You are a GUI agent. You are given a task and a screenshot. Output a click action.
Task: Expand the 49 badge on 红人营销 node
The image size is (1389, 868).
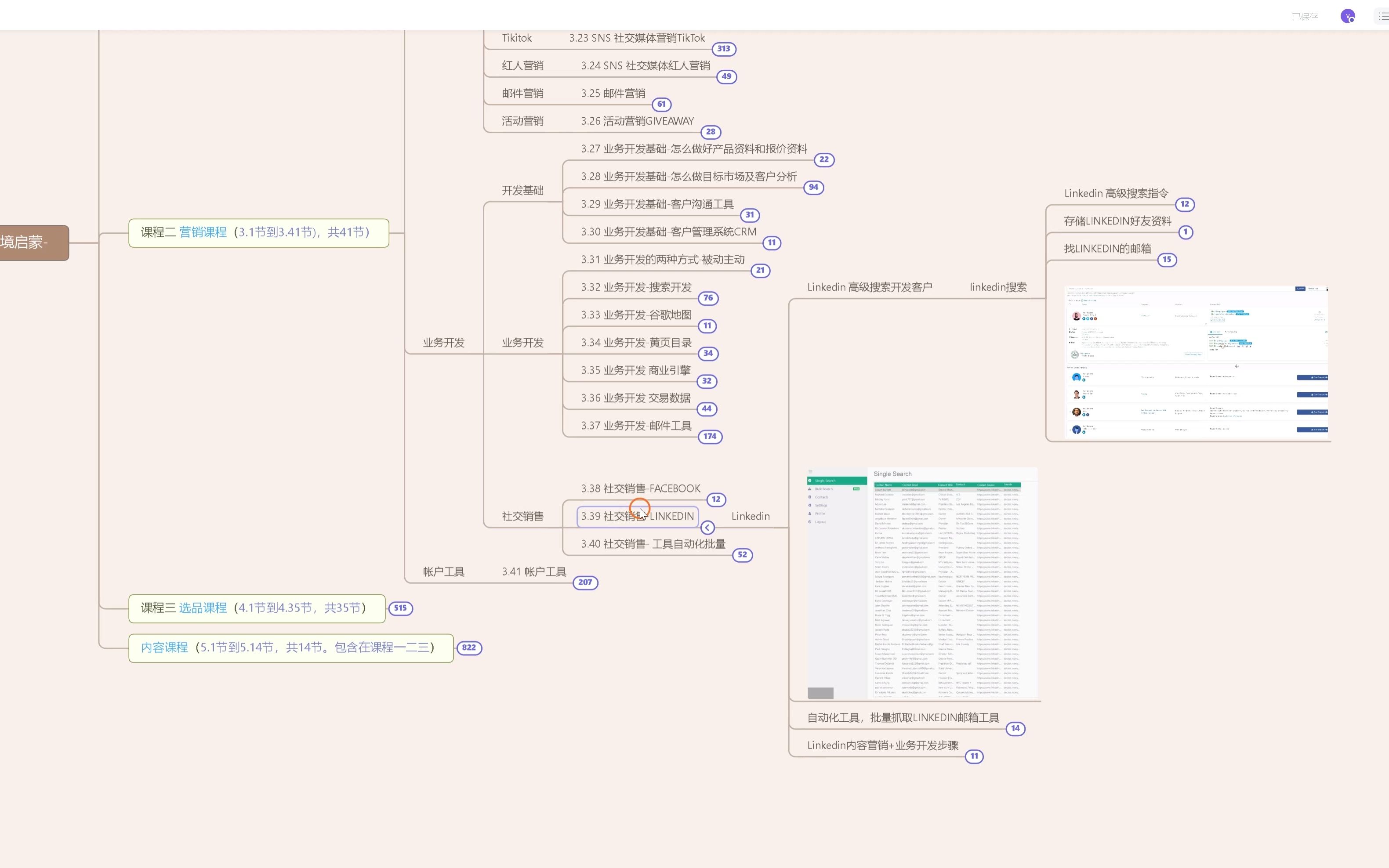pos(726,76)
